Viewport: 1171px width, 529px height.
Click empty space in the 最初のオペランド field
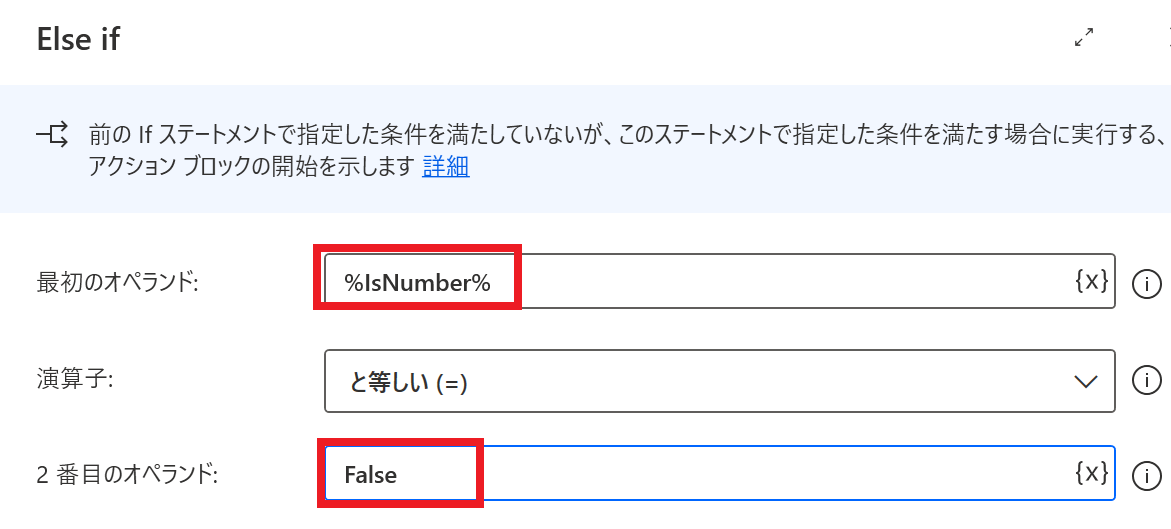(780, 283)
